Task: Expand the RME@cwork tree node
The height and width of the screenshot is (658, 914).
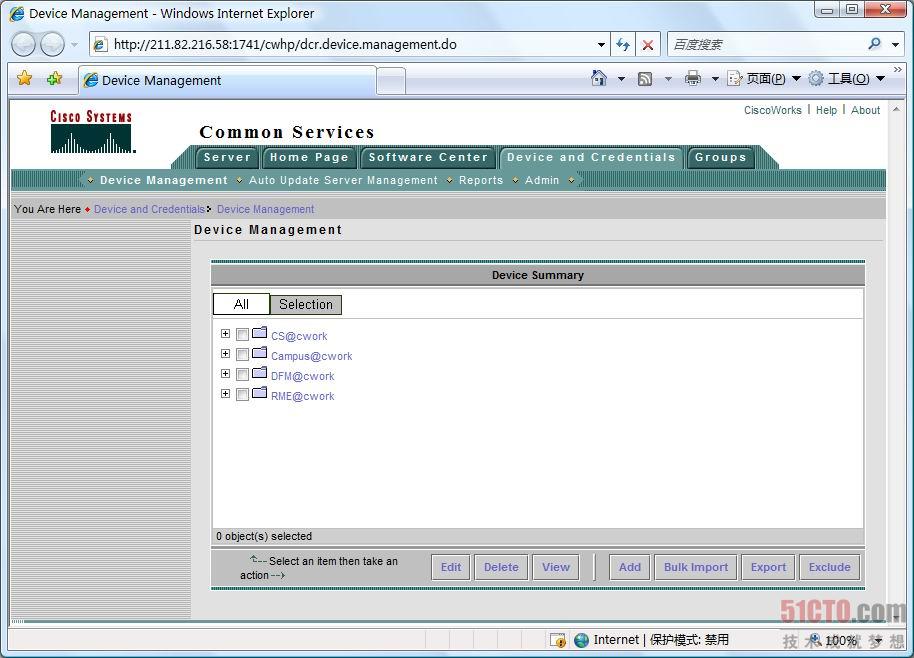Action: click(x=226, y=393)
